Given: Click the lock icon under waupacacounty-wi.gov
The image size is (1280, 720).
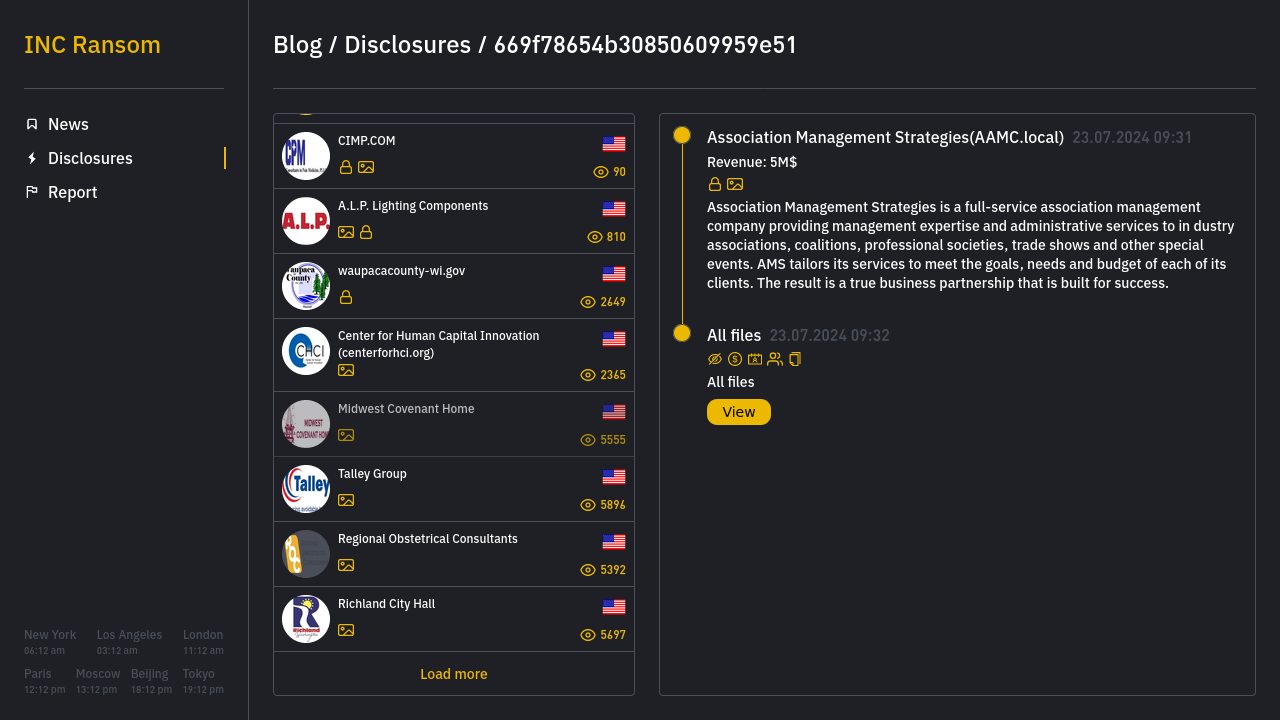Looking at the screenshot, I should (x=346, y=297).
